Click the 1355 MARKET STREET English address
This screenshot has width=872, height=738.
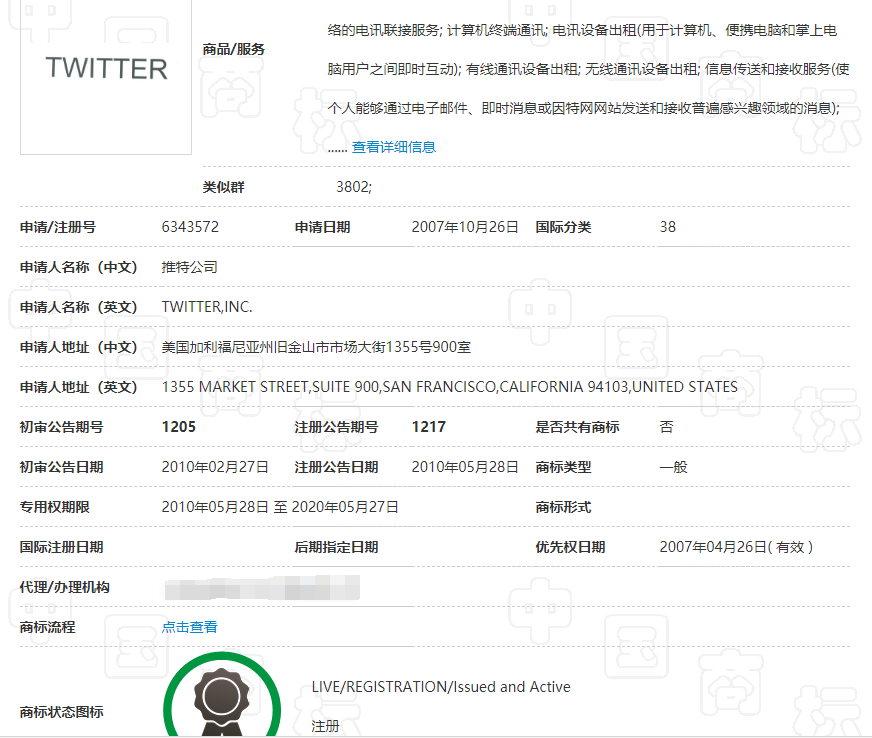coord(449,387)
